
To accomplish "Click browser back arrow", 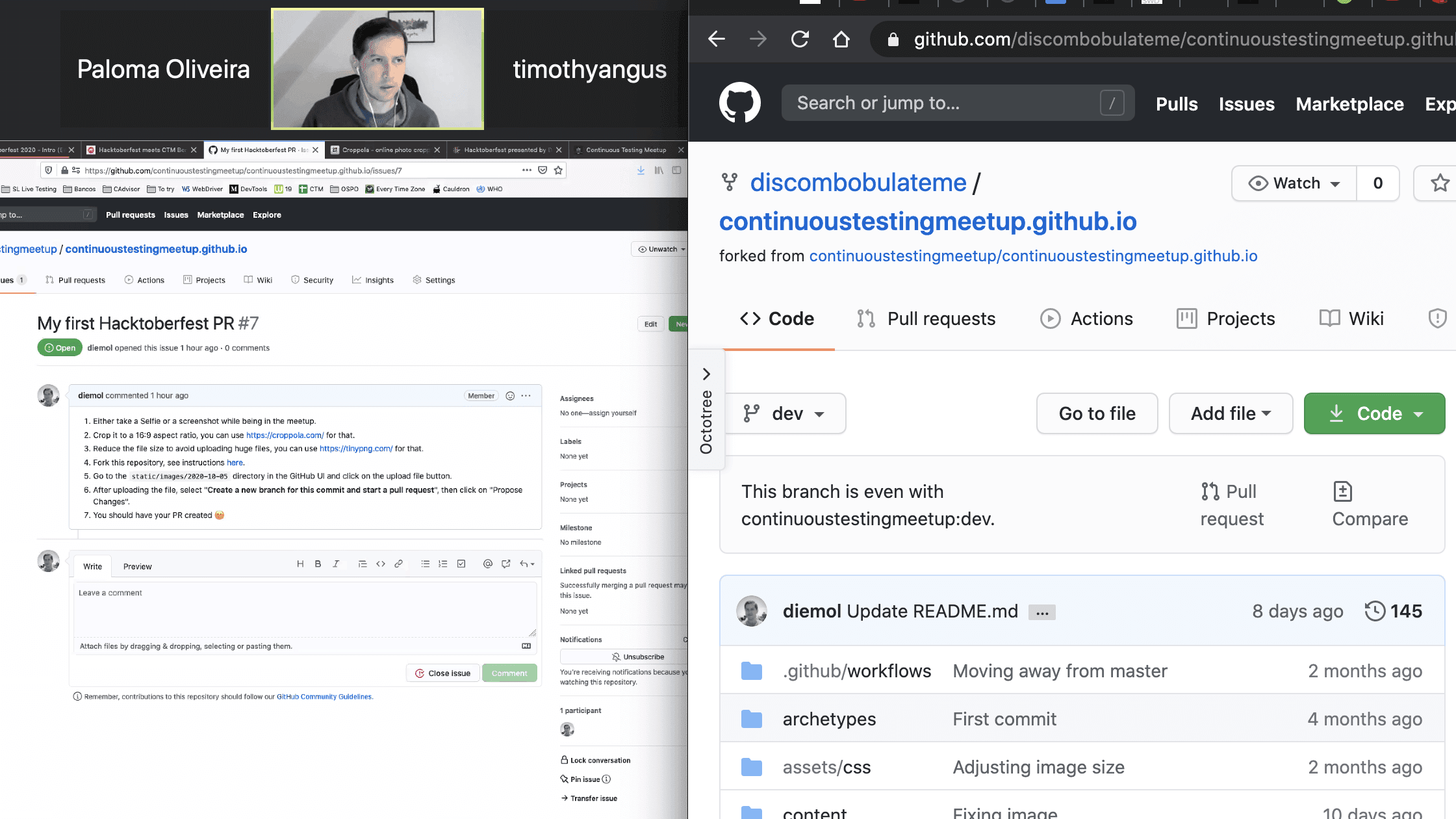I will click(716, 39).
